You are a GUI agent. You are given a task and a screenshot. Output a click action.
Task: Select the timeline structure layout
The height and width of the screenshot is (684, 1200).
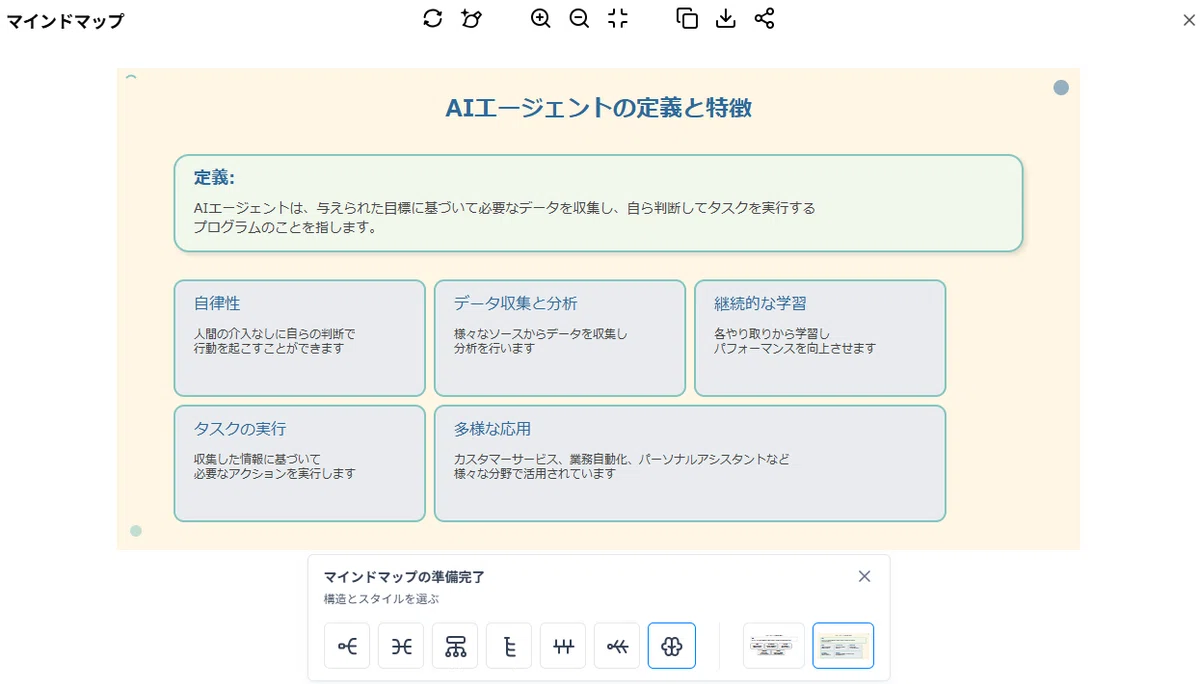pos(563,646)
